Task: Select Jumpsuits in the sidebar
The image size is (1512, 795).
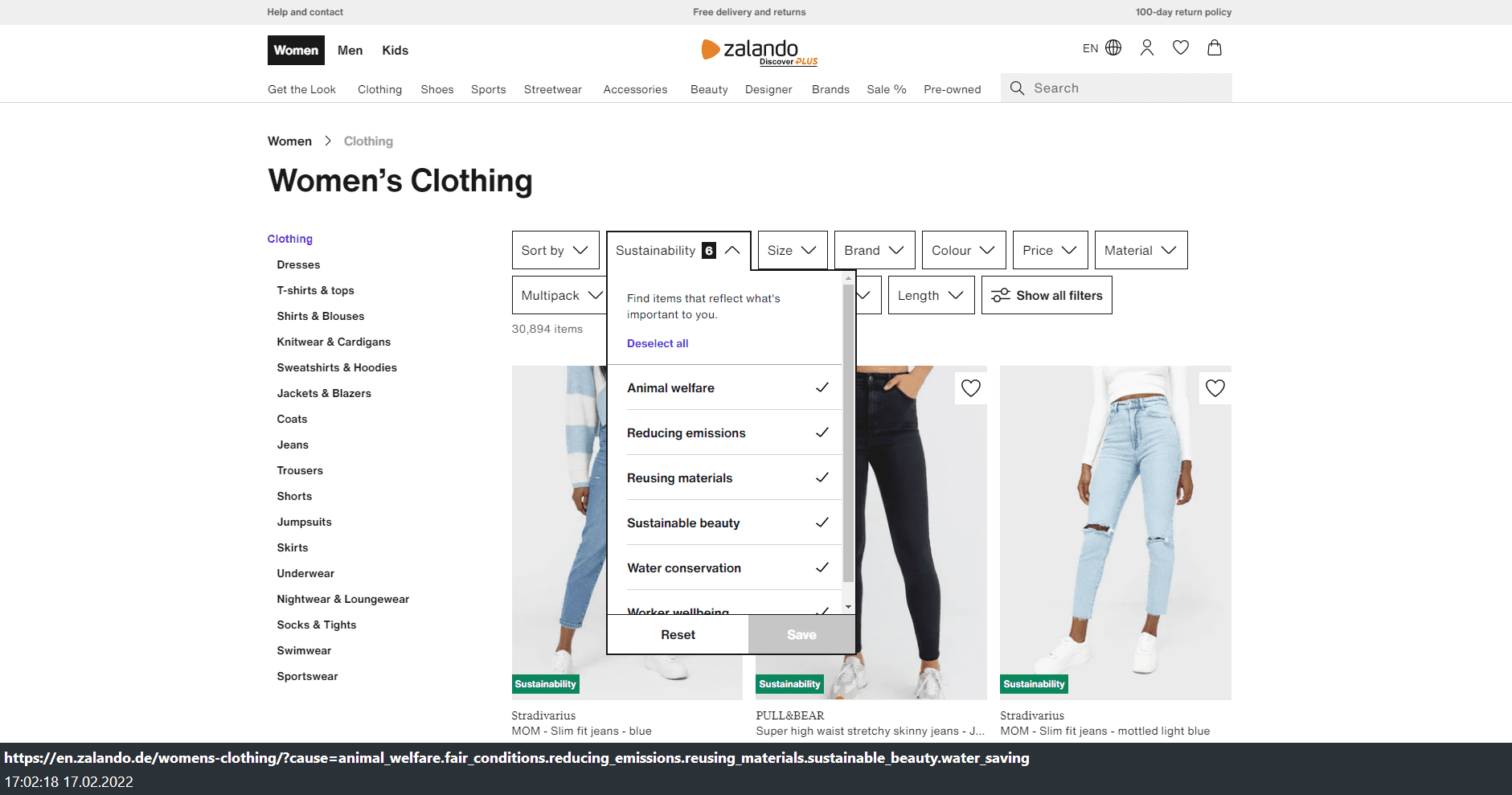Action: point(304,522)
